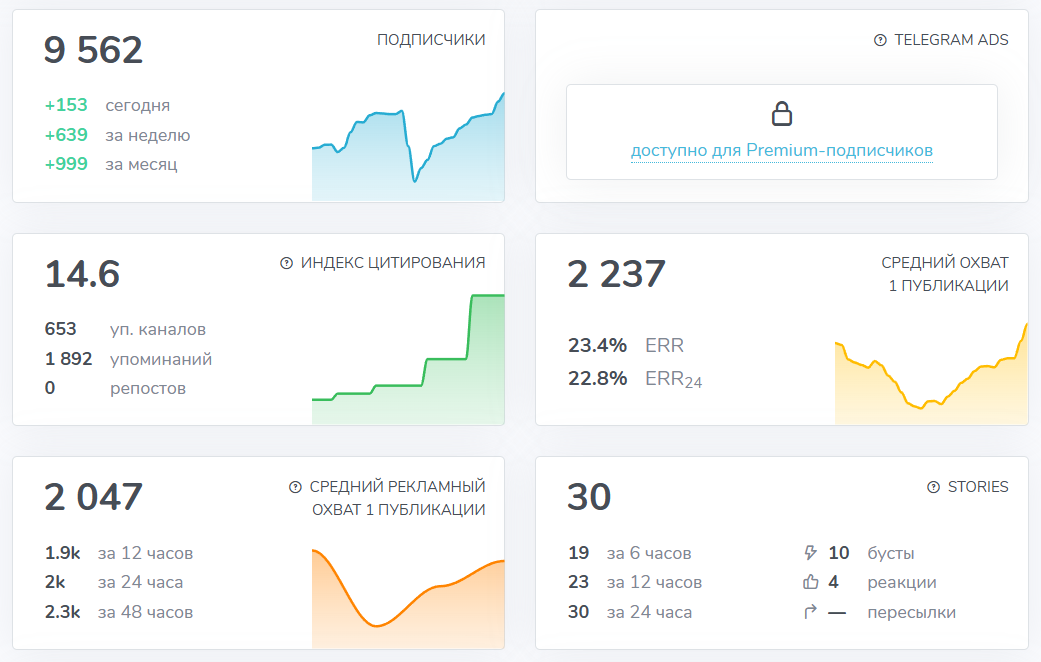Click the forward arrow пересылки icon

[x=811, y=612]
